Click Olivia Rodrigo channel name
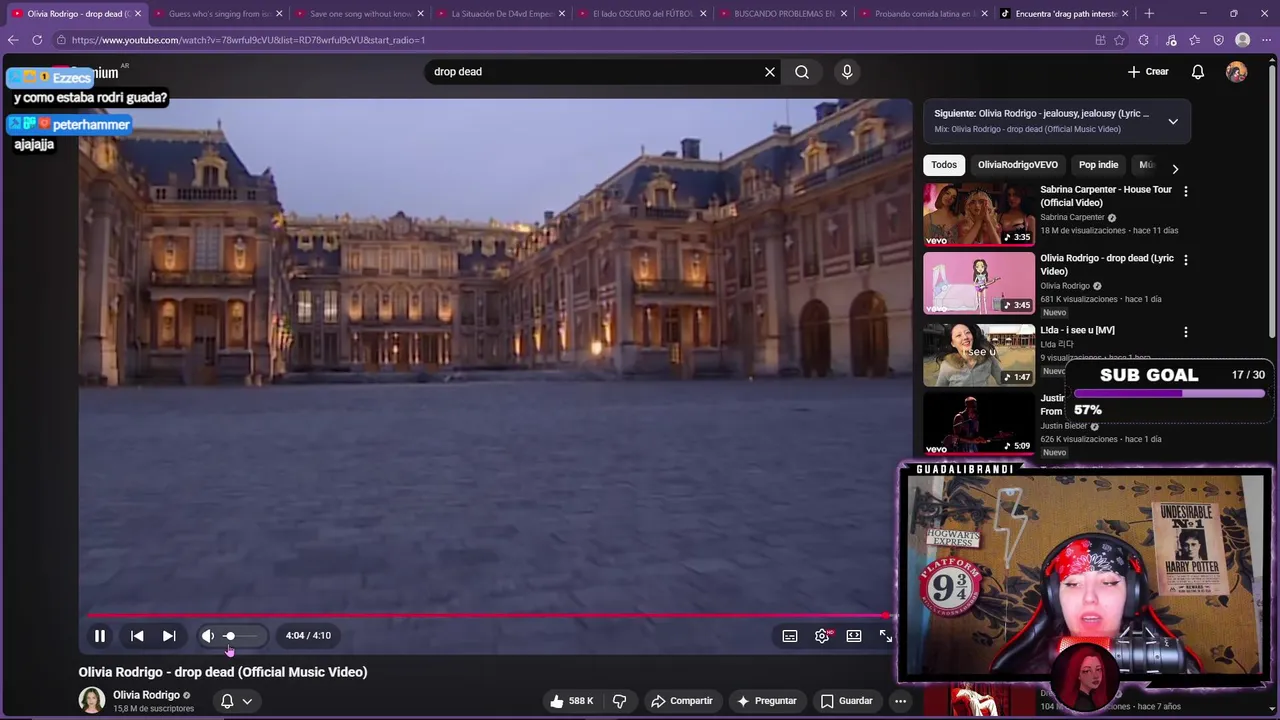Image resolution: width=1280 pixels, height=720 pixels. 146,695
